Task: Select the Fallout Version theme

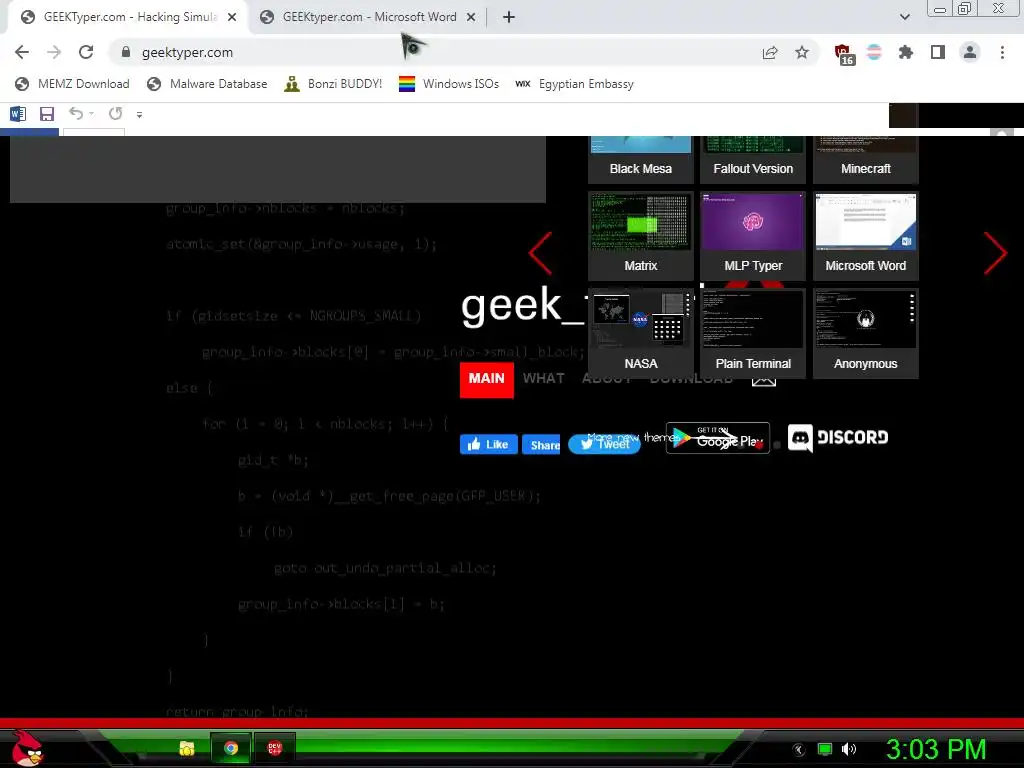Action: [753, 160]
